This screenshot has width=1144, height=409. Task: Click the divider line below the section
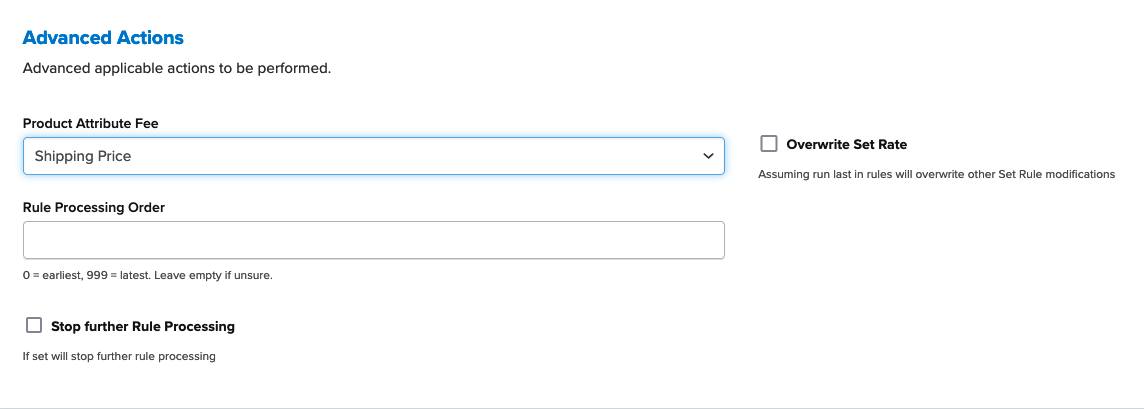[572, 407]
